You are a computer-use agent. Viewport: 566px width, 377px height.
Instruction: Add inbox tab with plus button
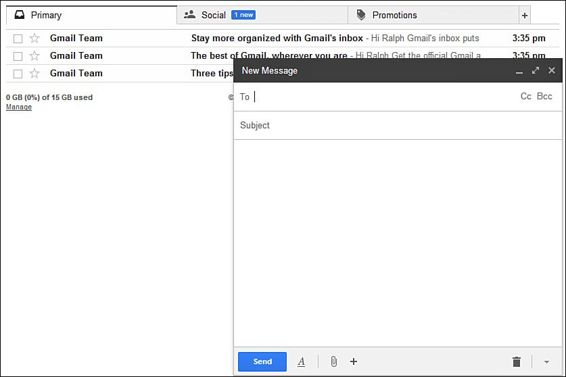524,15
